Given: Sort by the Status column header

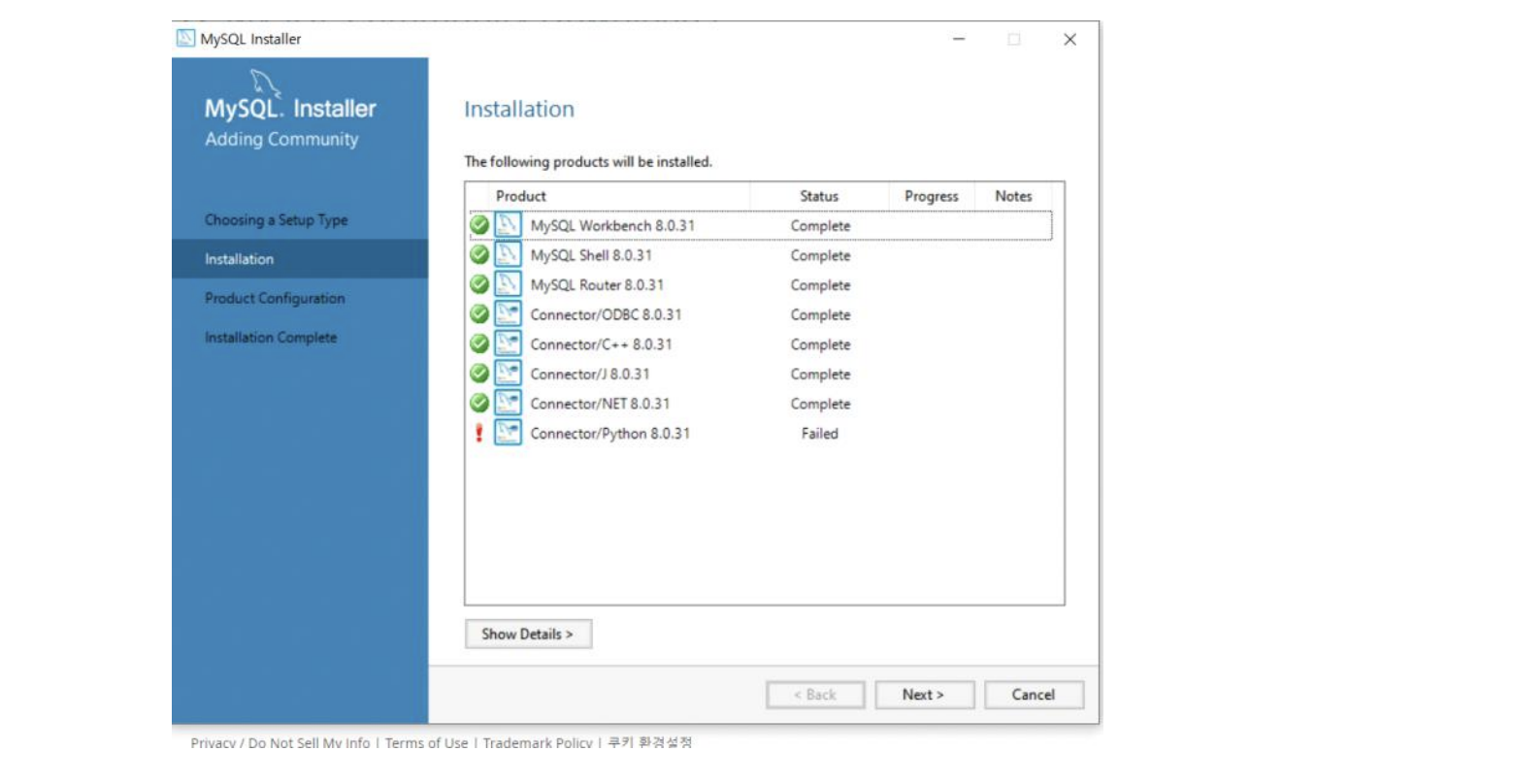Looking at the screenshot, I should [819, 196].
